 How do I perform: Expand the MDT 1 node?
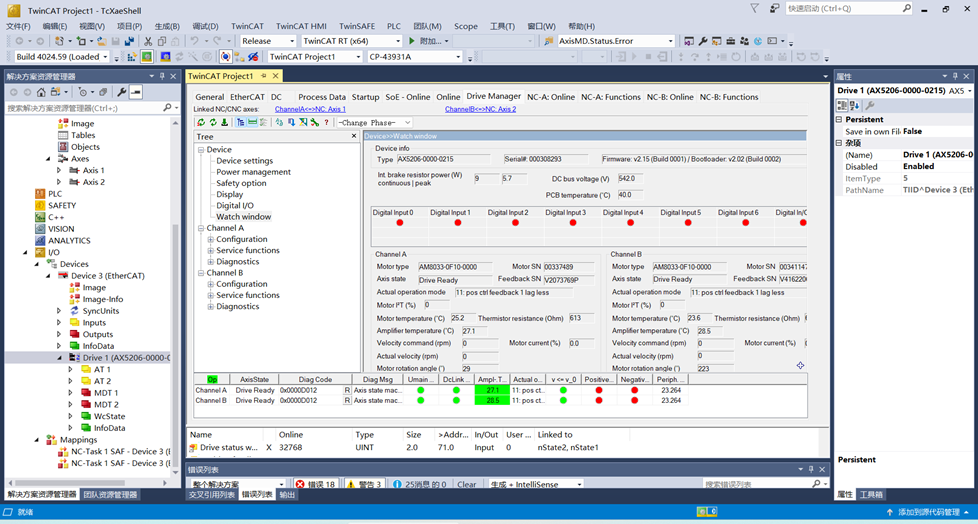[70, 393]
